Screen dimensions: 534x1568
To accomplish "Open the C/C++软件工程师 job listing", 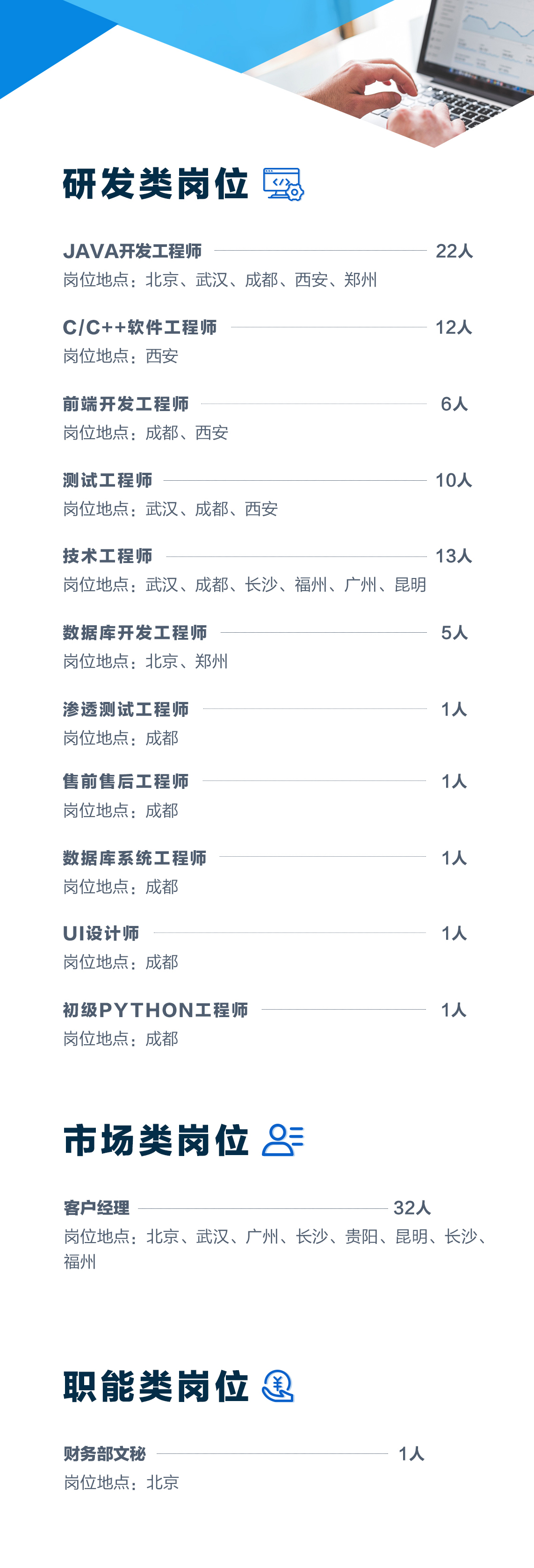I will coord(139,327).
